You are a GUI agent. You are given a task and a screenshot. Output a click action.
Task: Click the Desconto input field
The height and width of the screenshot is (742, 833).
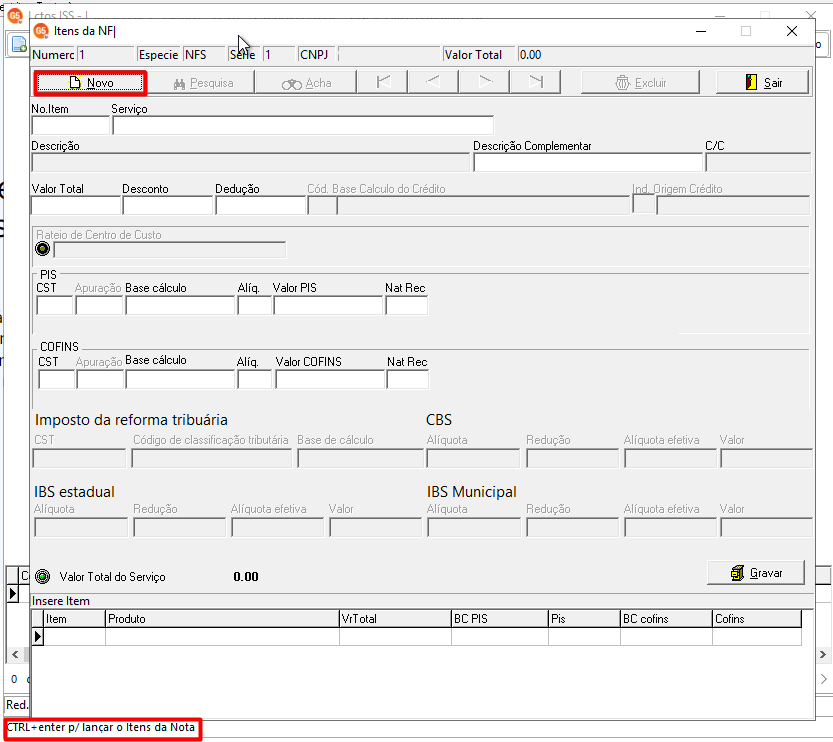coord(167,206)
